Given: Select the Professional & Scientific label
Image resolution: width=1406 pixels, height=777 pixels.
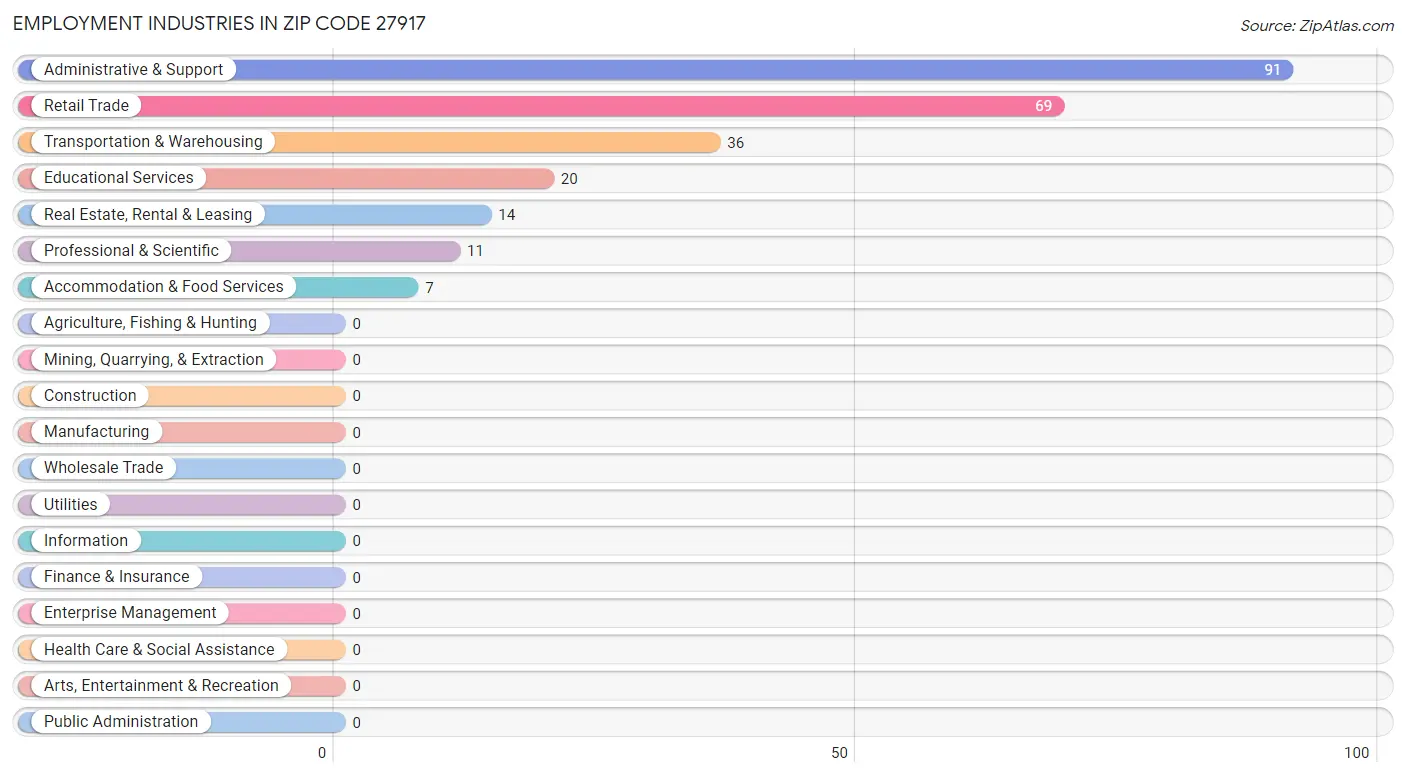Looking at the screenshot, I should click(131, 250).
